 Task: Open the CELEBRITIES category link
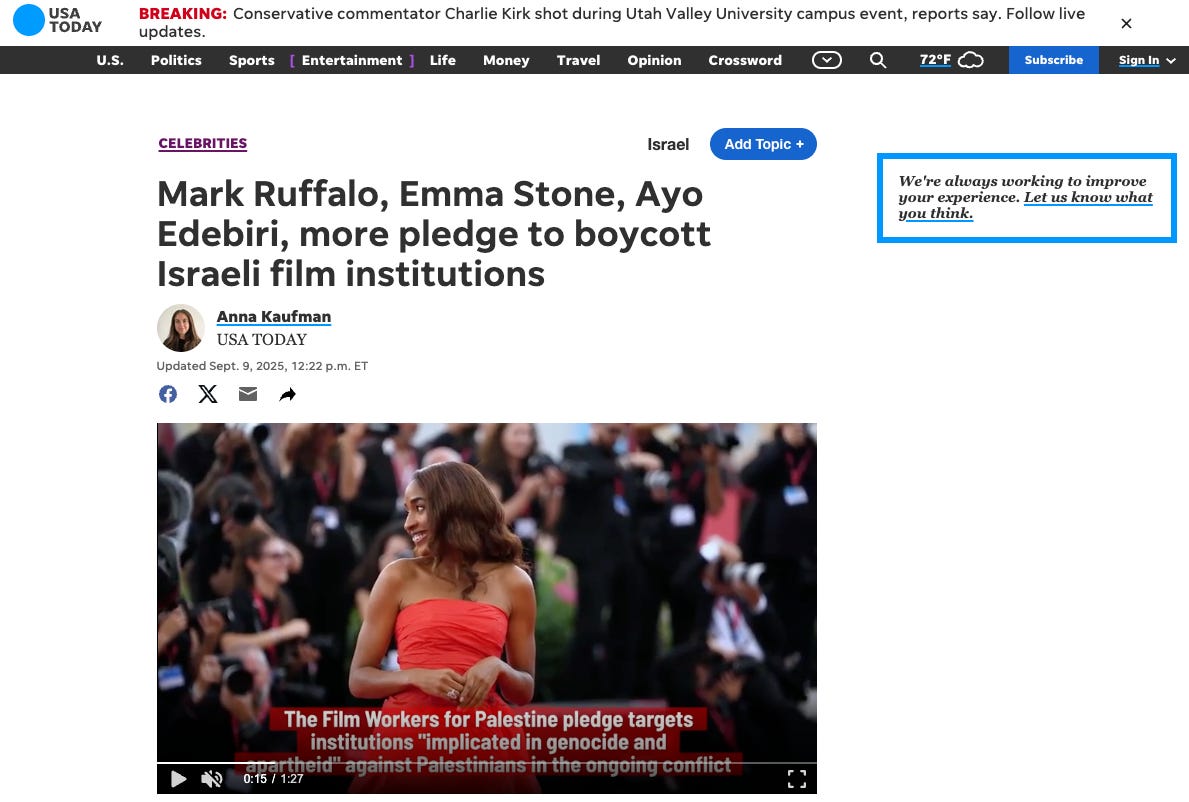(202, 143)
